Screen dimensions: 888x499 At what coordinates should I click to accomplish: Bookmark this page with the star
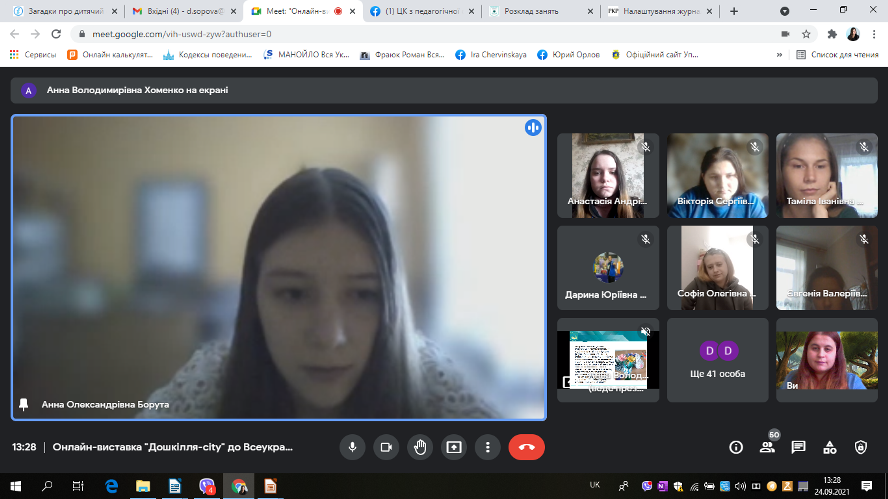click(806, 34)
